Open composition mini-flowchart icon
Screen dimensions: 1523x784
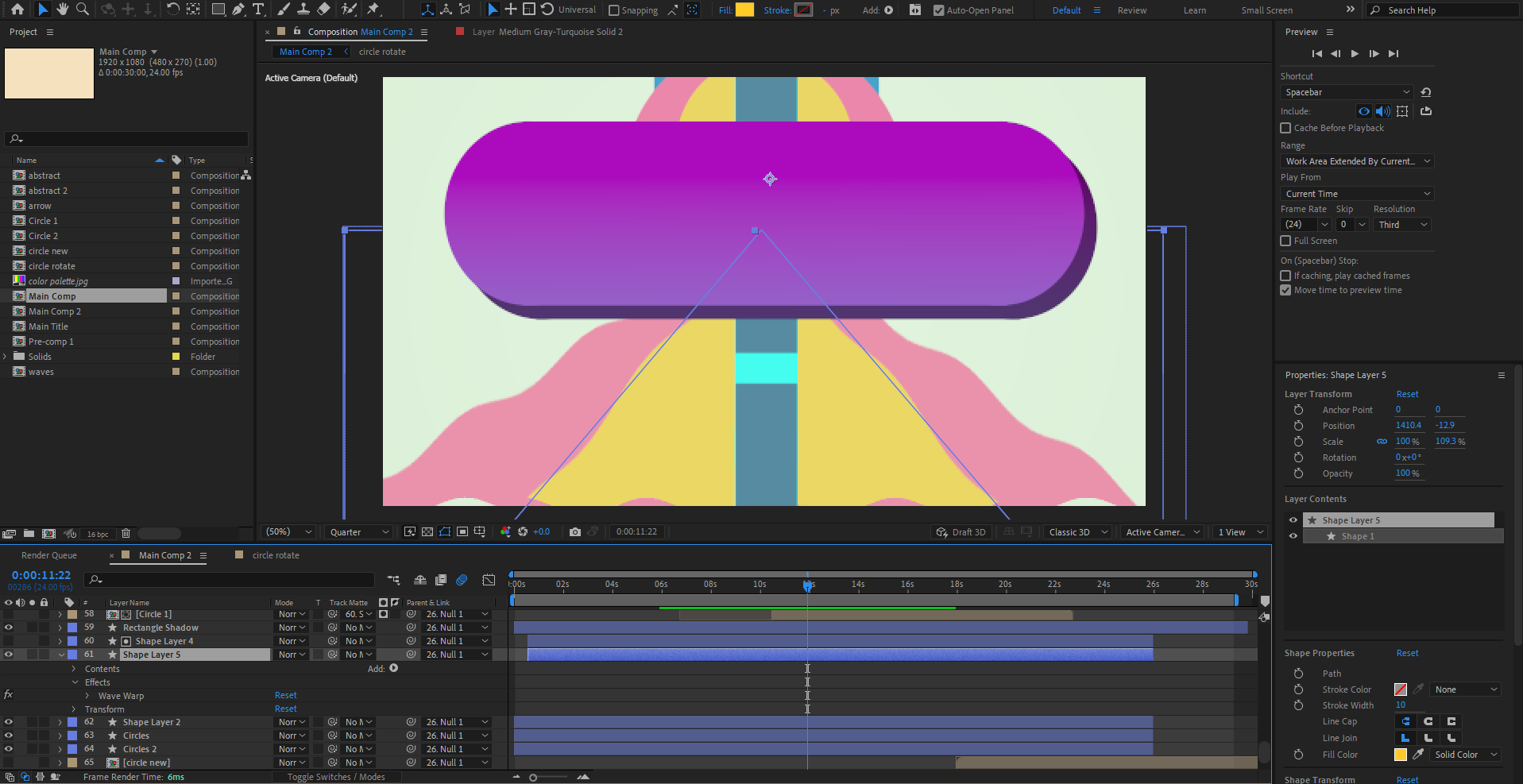[393, 580]
